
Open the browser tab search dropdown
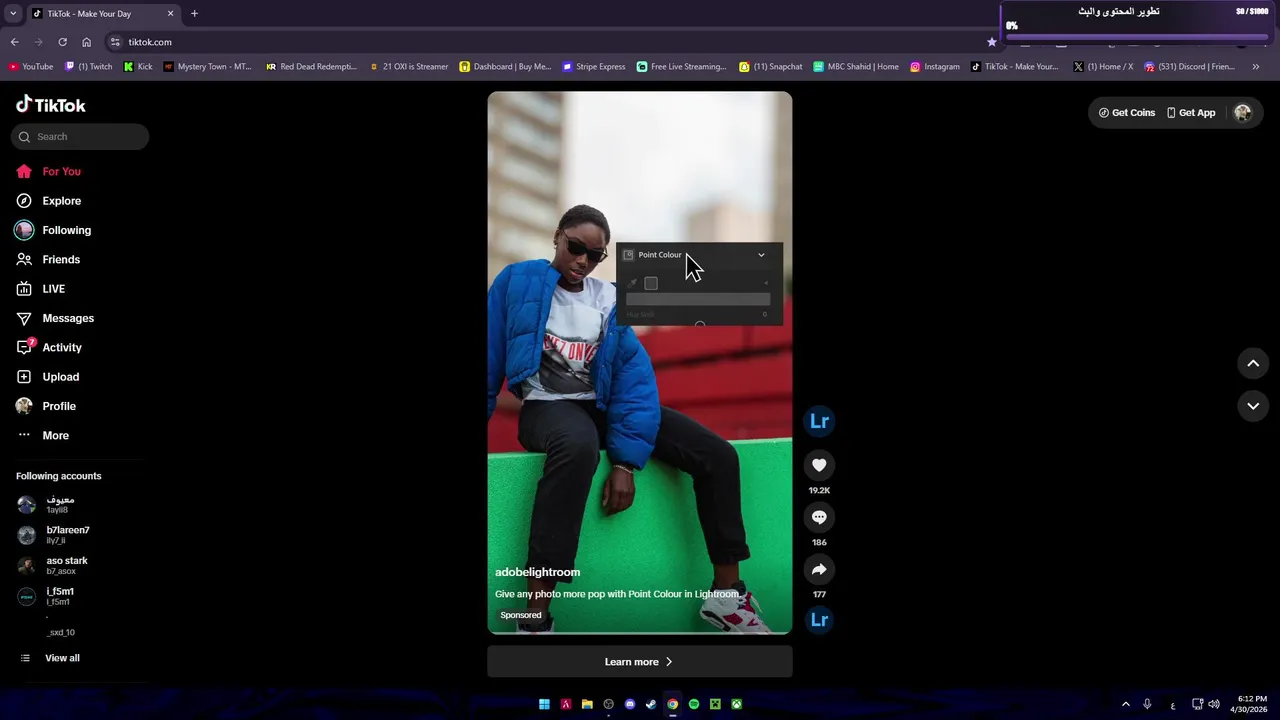click(x=13, y=14)
